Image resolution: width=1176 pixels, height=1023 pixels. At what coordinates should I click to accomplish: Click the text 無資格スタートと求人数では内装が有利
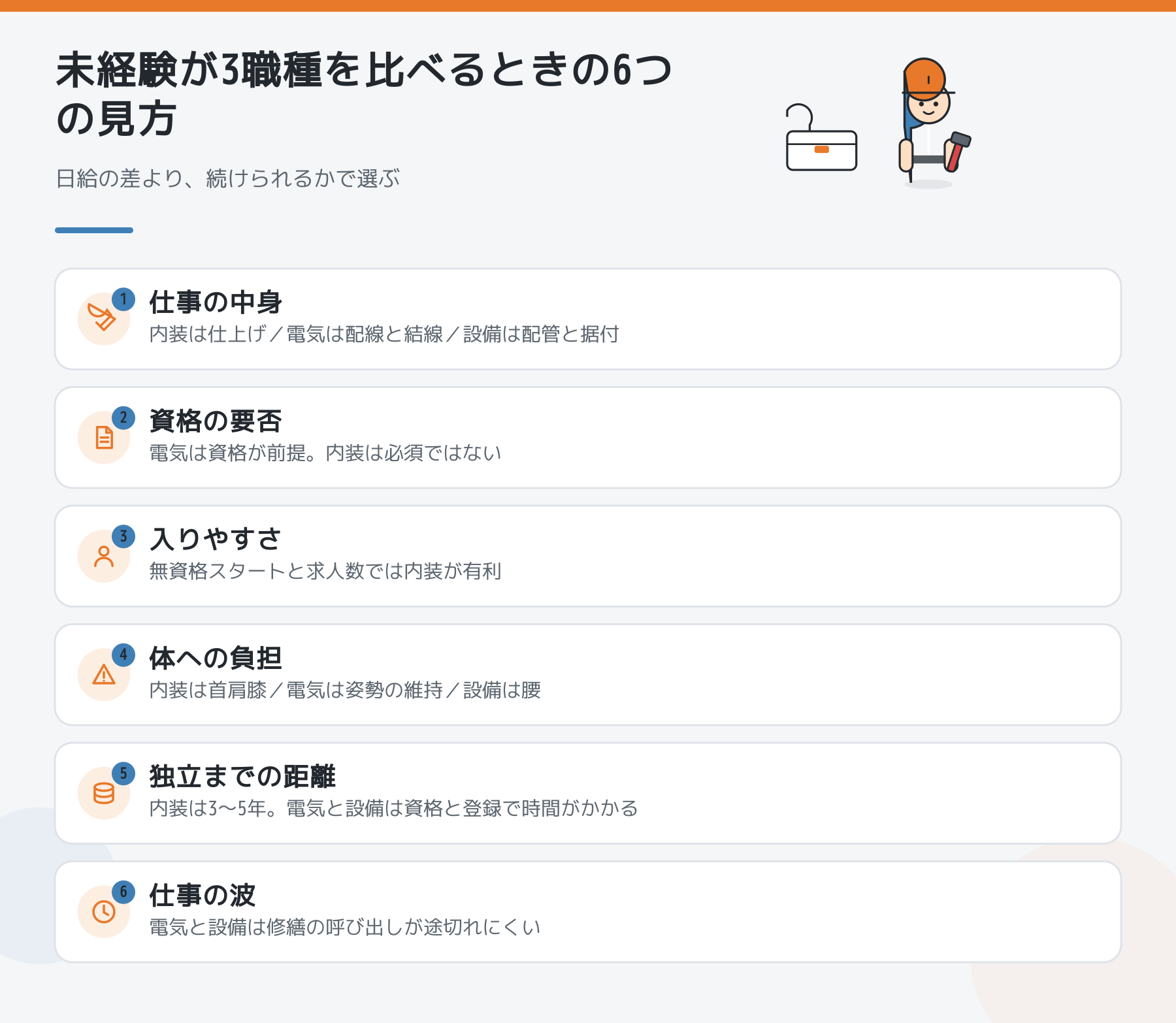tap(325, 572)
